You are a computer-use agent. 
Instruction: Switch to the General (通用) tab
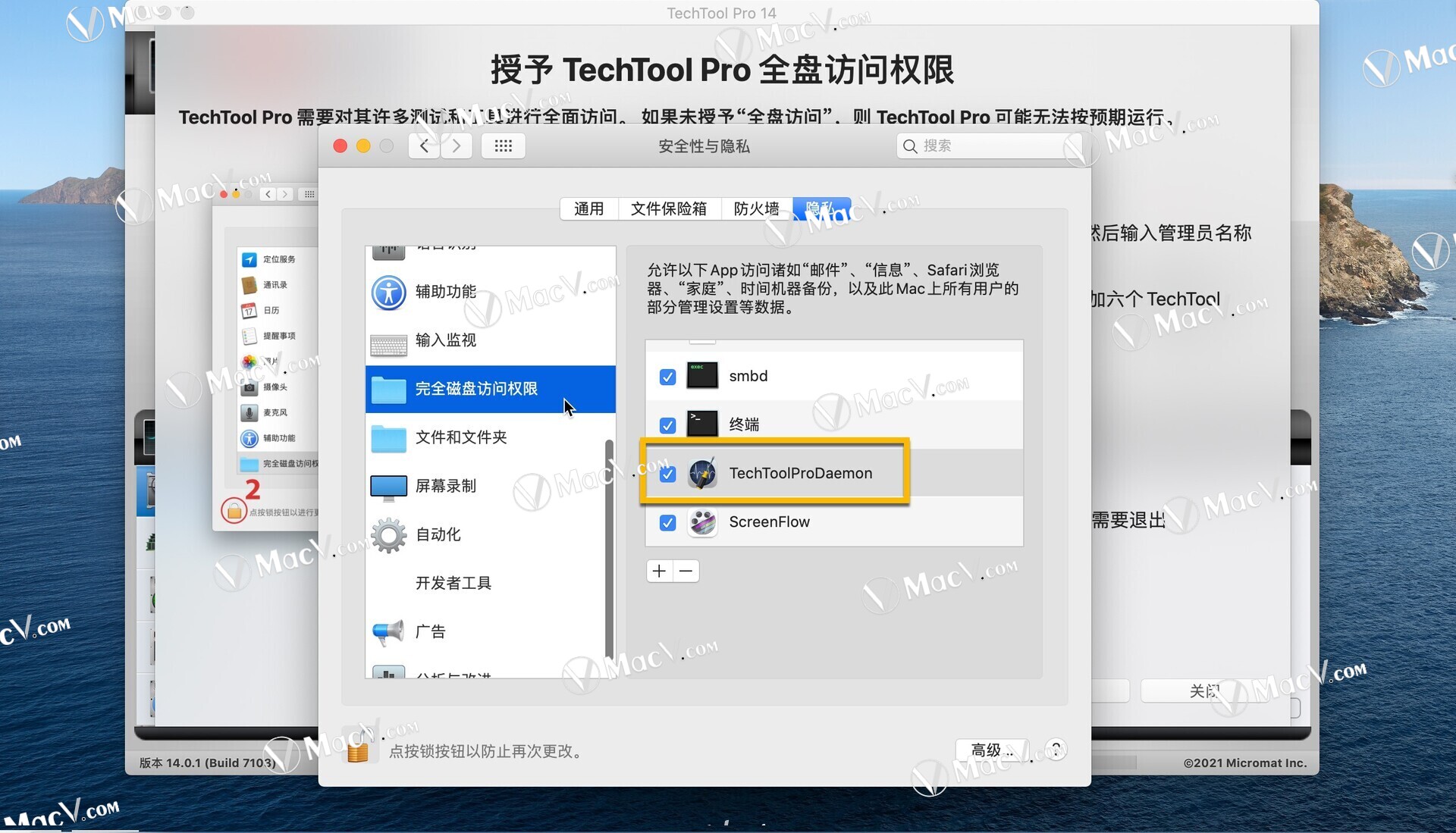pos(589,208)
